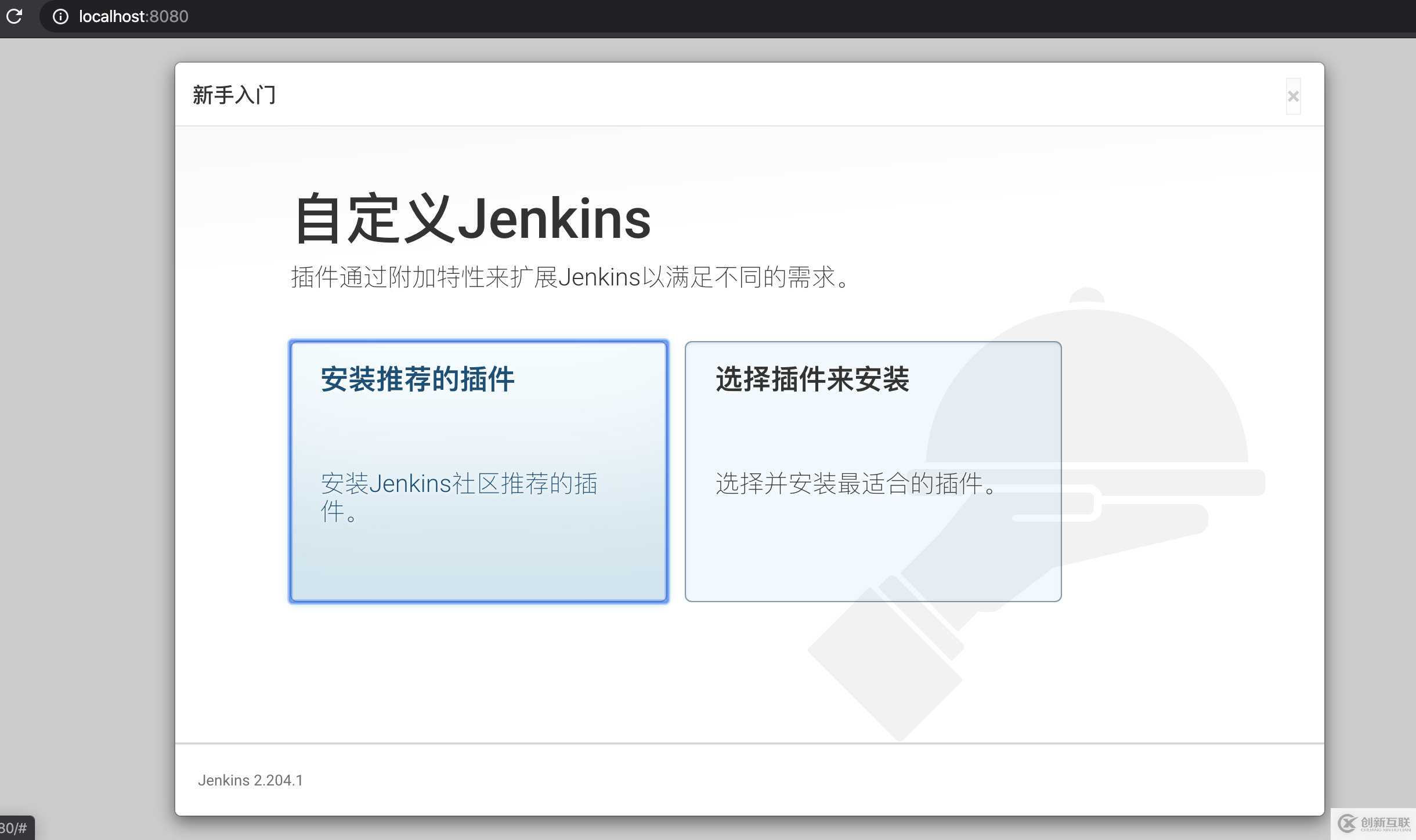The width and height of the screenshot is (1416, 840).
Task: Click the 安装Jenkins社区推荐的插件 description text
Action: 459,497
